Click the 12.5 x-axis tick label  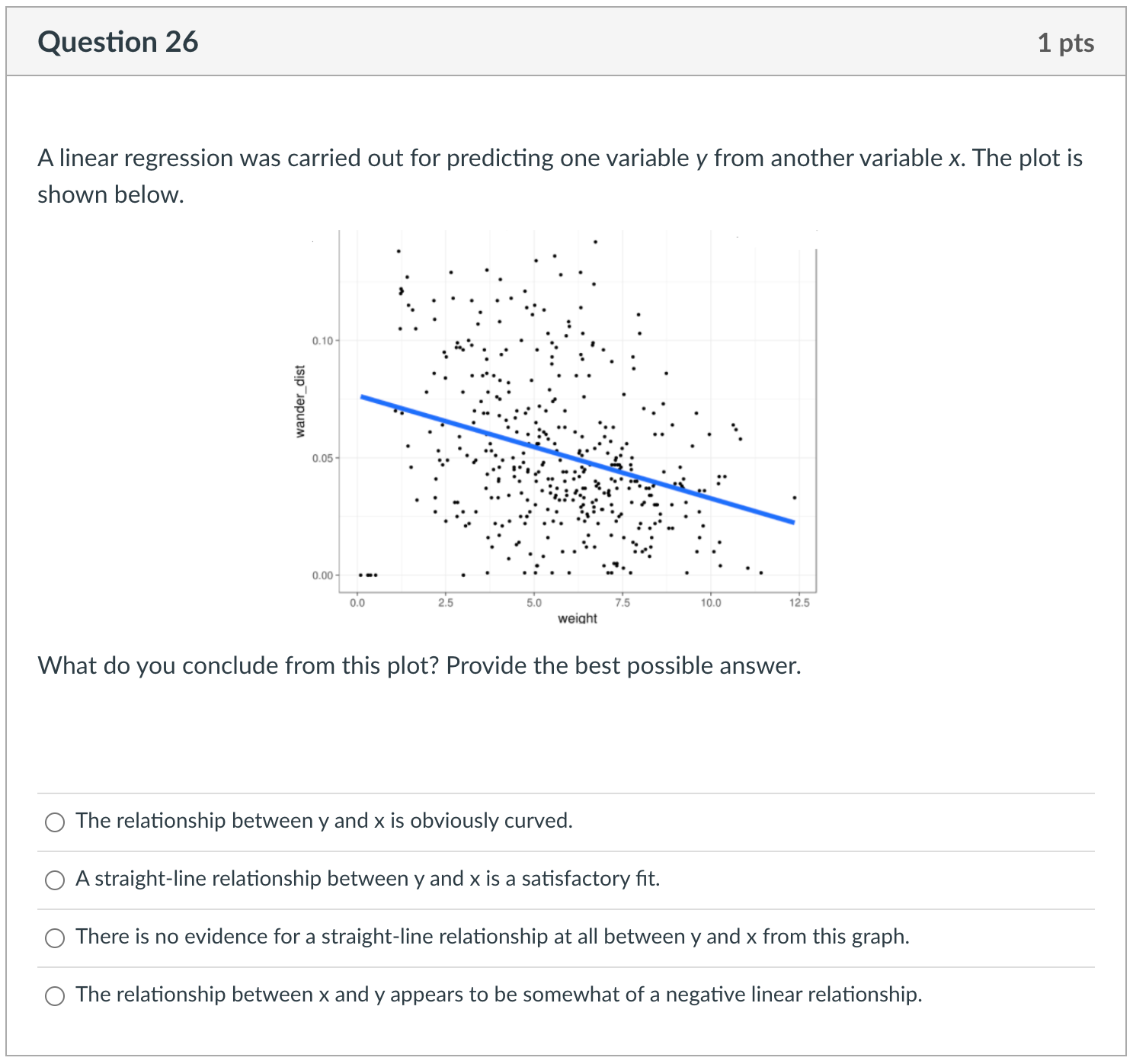pos(799,603)
